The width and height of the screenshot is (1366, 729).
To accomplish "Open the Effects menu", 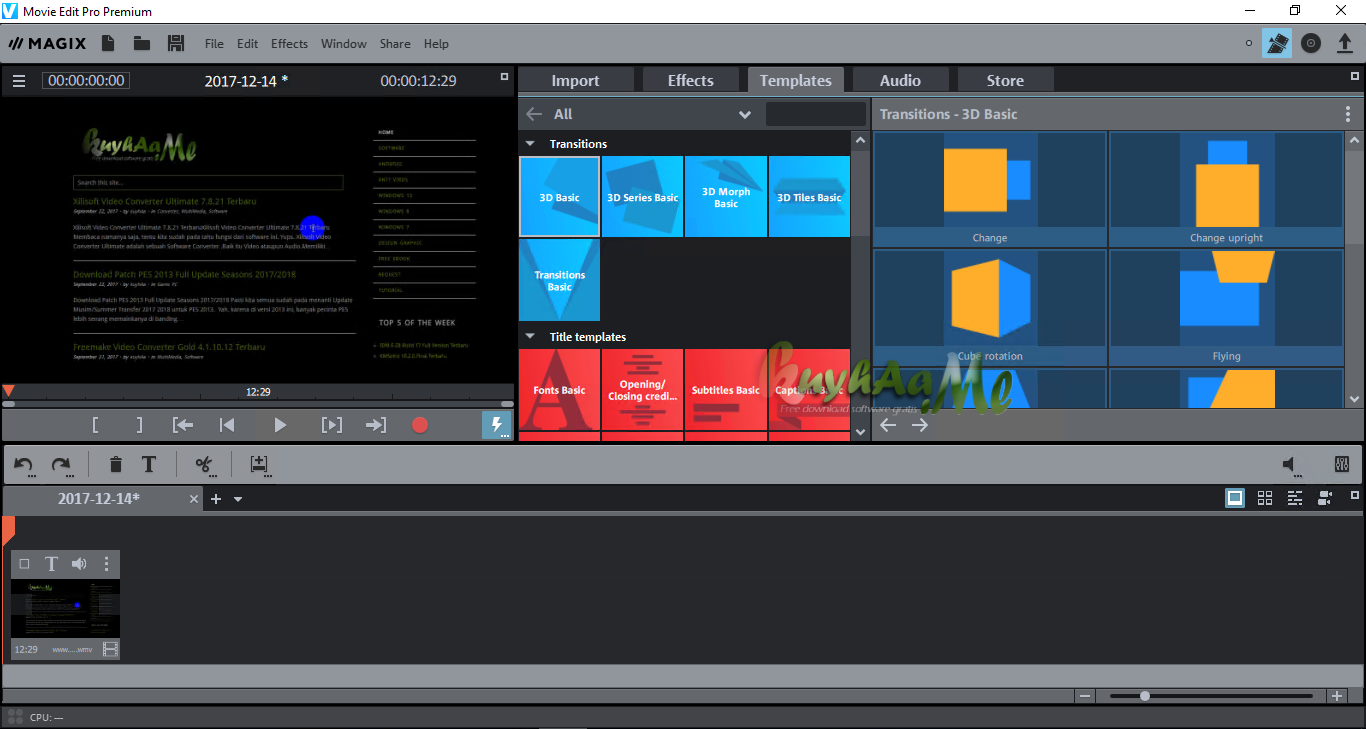I will coord(289,43).
